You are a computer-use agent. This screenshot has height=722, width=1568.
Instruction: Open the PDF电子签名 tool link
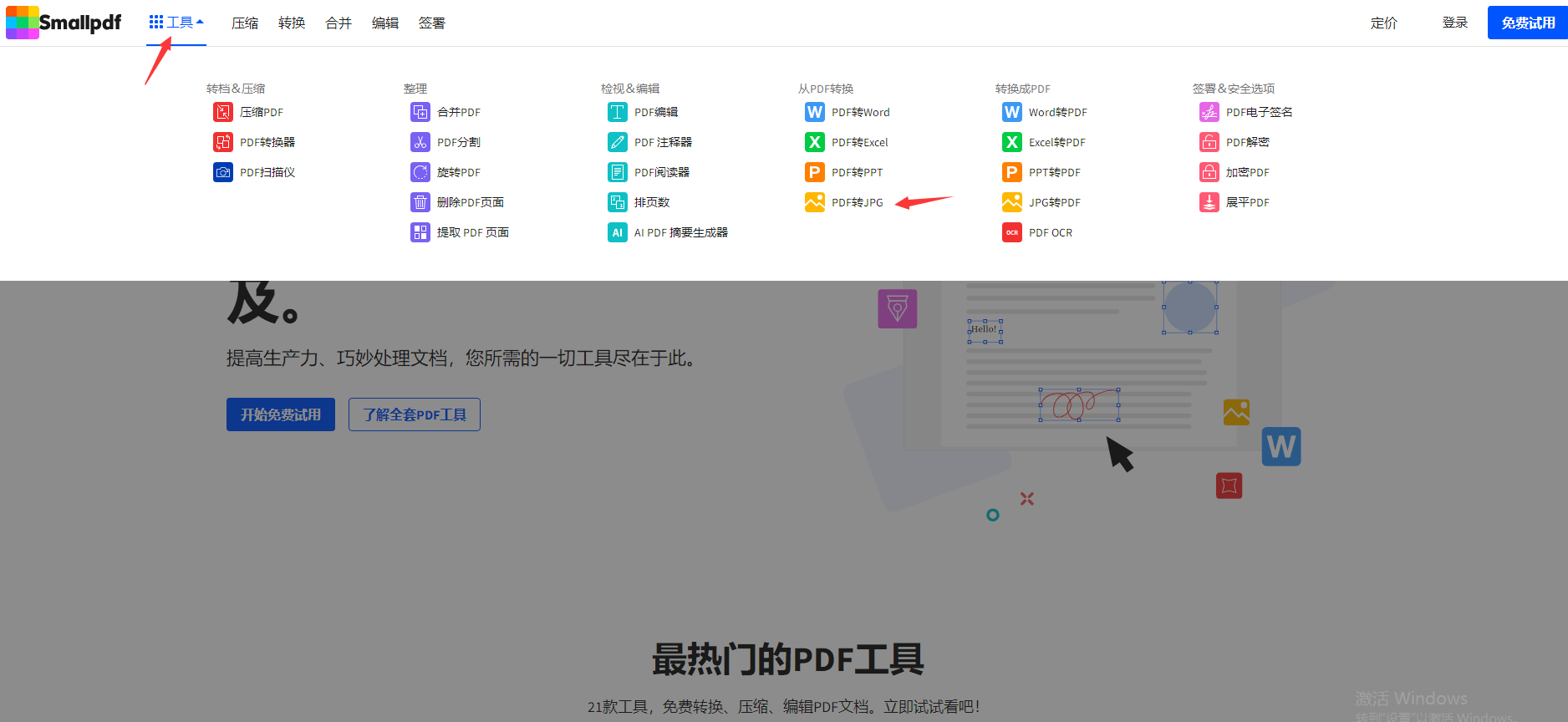click(x=1260, y=112)
